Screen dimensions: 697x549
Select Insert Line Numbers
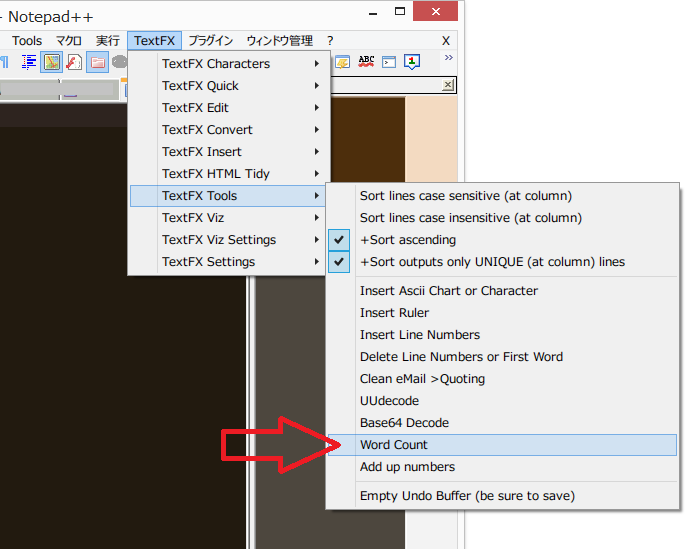click(502, 335)
